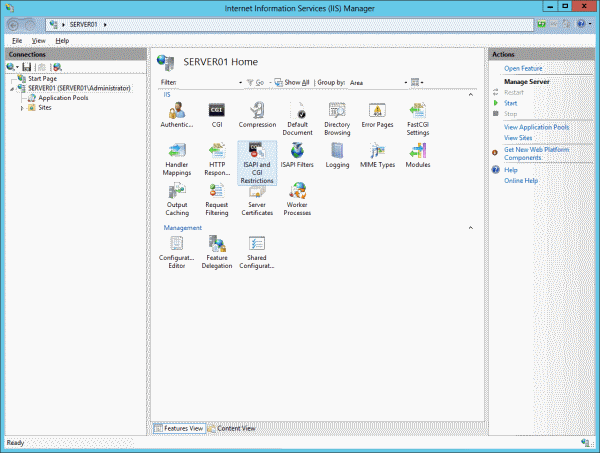Click the save icon in Connections toolbar
The height and width of the screenshot is (453, 600).
click(x=26, y=67)
